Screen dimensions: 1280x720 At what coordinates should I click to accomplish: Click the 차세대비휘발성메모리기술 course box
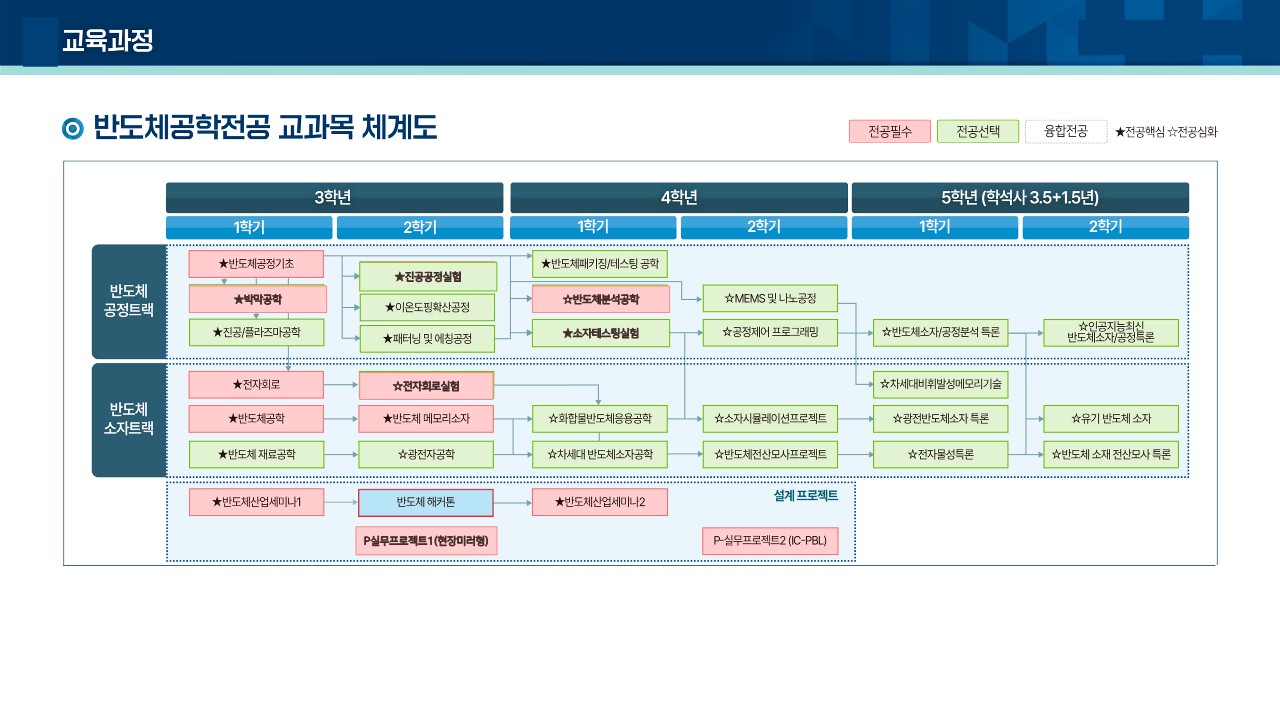[941, 383]
